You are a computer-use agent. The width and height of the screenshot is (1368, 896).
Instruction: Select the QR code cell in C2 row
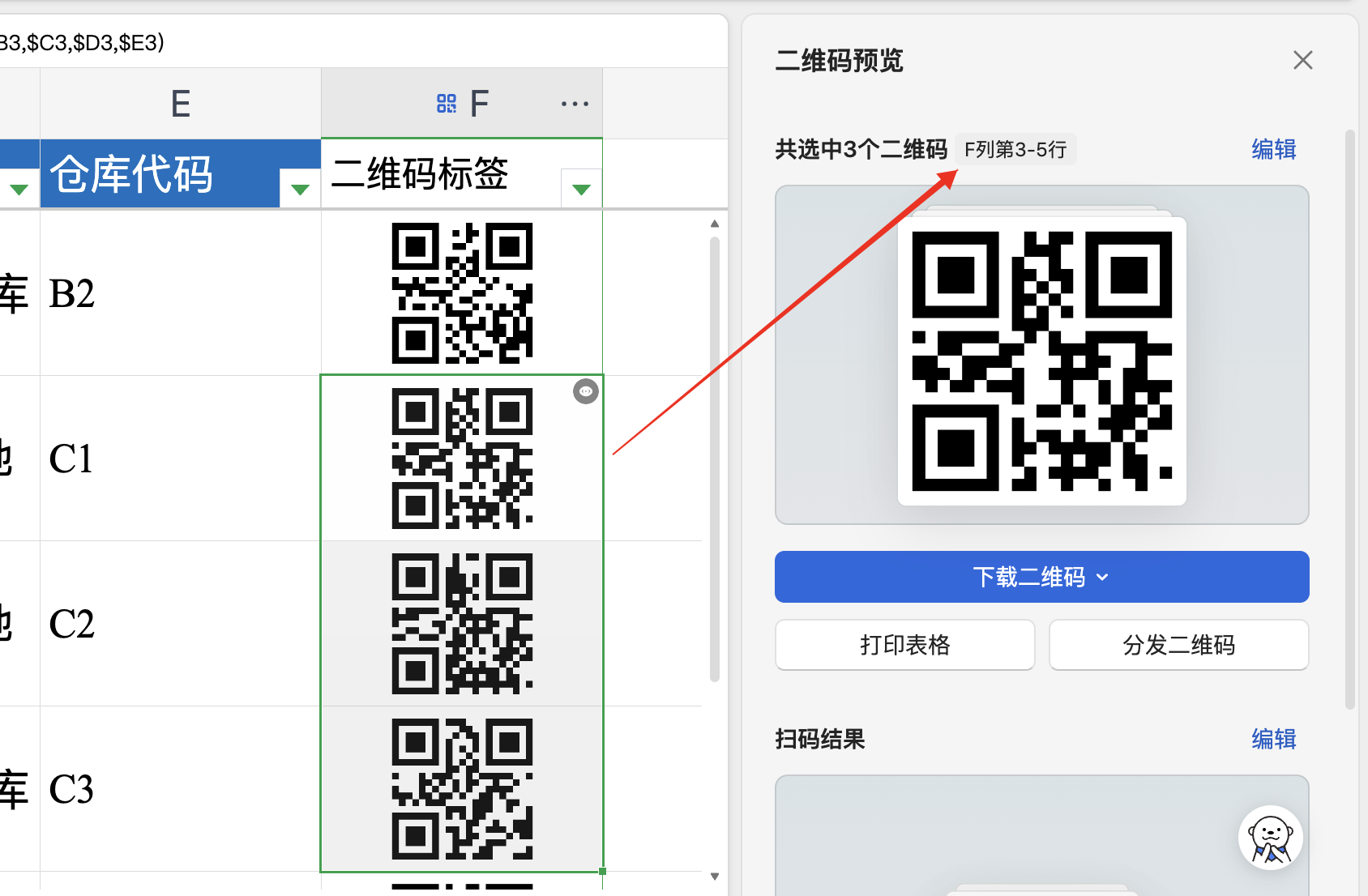pyautogui.click(x=462, y=624)
